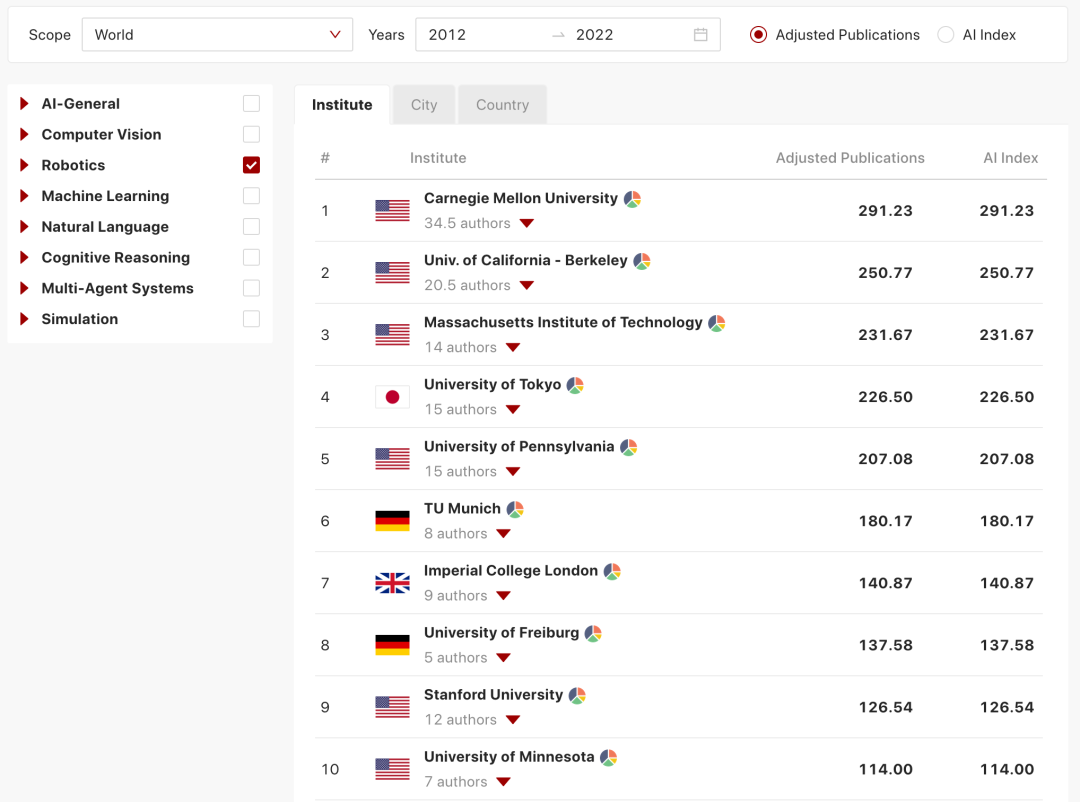Select the Adjusted Publications radio button

[758, 34]
